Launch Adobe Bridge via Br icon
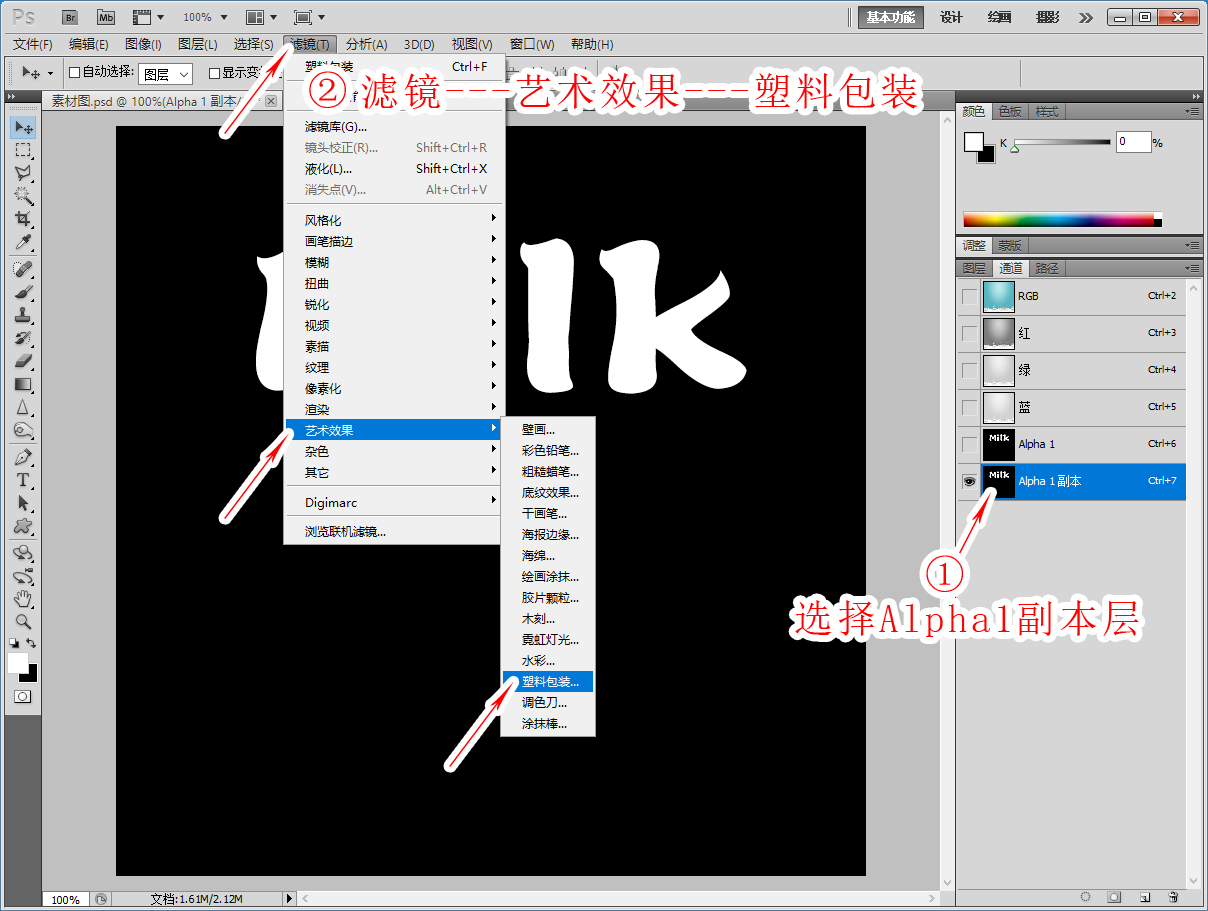 point(69,17)
